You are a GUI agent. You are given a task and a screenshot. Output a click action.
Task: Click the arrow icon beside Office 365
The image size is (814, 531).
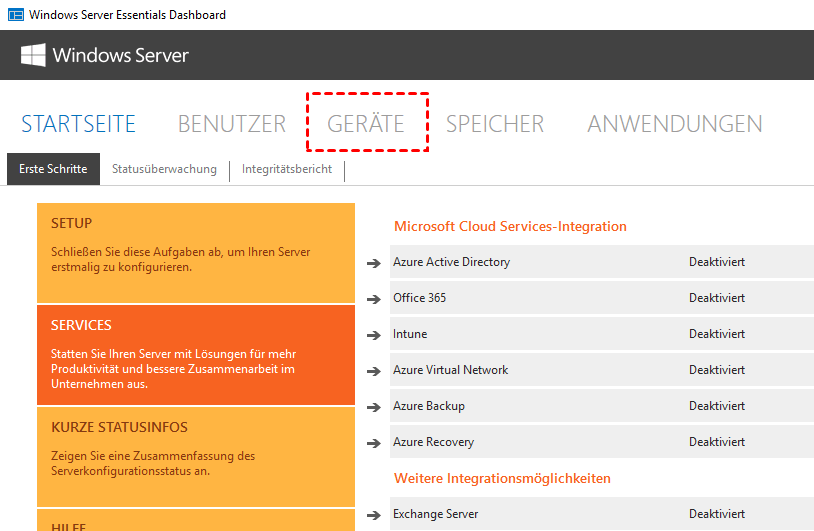pos(374,299)
